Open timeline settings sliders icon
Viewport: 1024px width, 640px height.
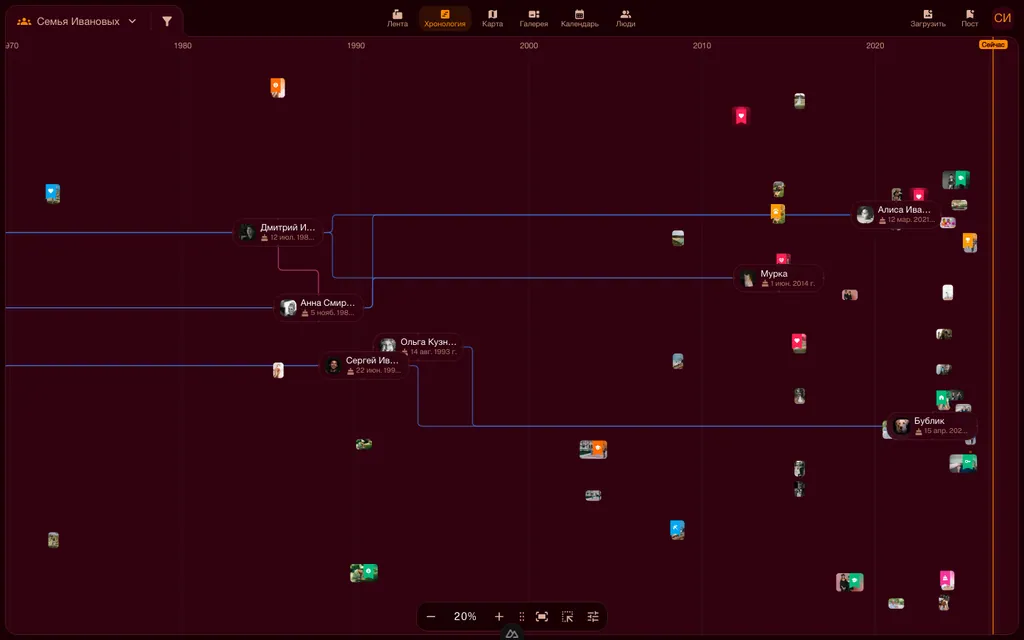(x=593, y=616)
